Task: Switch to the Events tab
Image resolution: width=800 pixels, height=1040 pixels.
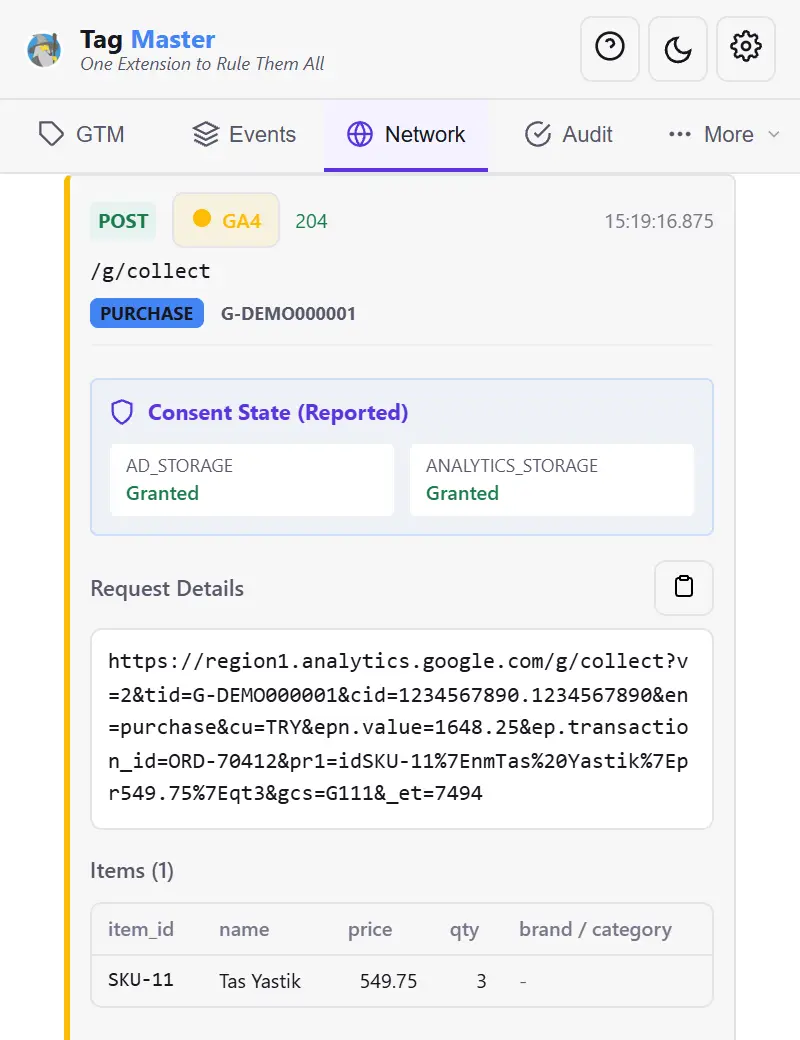Action: pos(244,135)
